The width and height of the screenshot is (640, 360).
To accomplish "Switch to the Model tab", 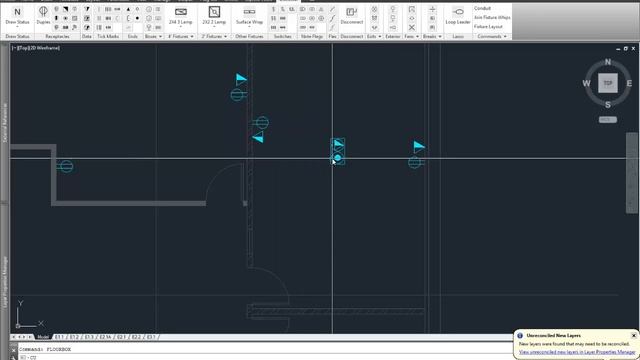I will 42,337.
